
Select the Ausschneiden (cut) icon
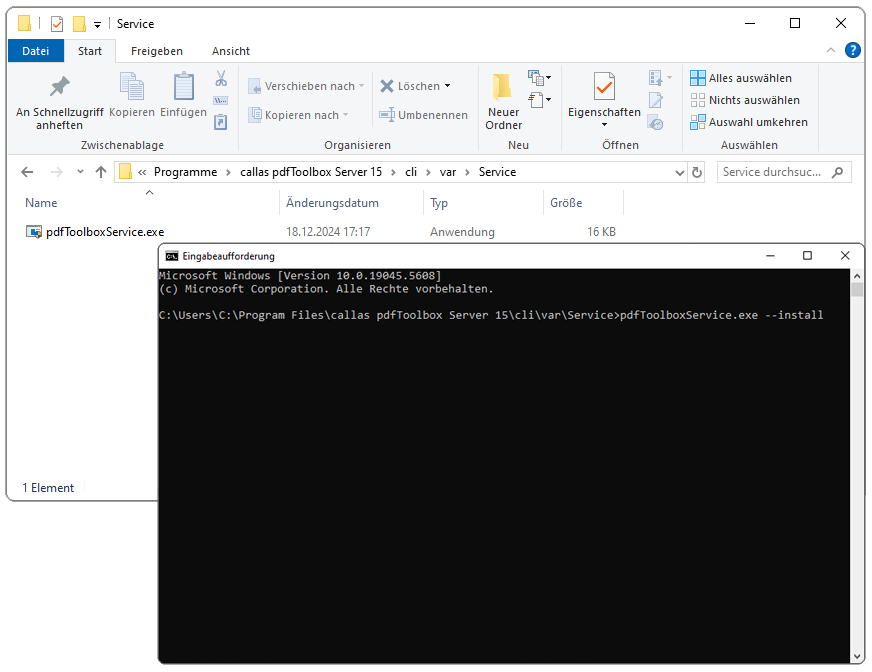point(221,78)
